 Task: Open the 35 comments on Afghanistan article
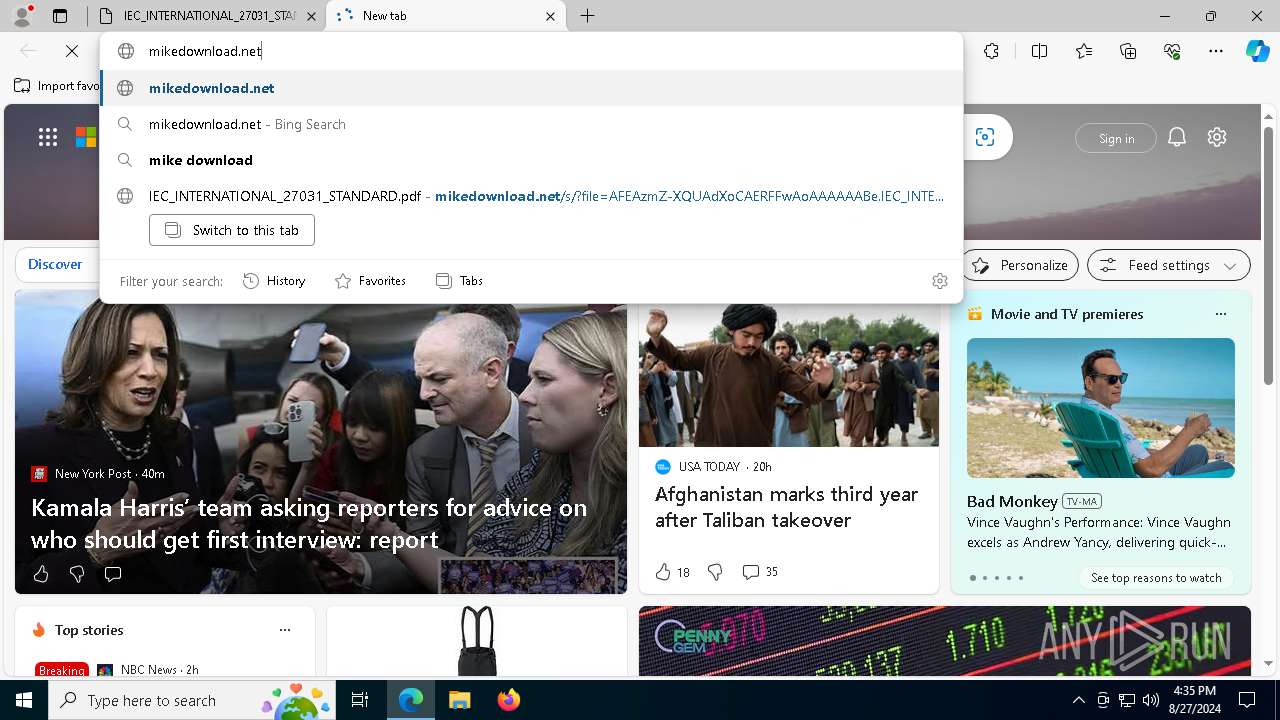tap(760, 572)
